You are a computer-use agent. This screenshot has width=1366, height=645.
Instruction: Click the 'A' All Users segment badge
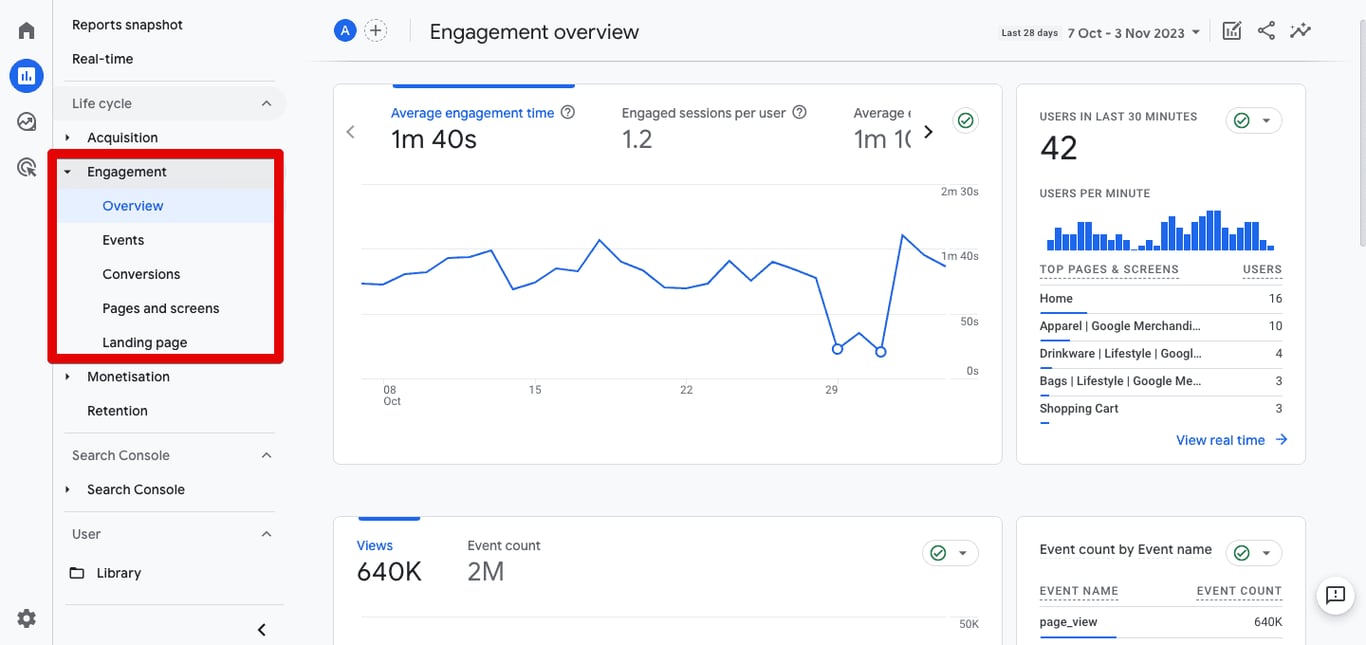[345, 31]
